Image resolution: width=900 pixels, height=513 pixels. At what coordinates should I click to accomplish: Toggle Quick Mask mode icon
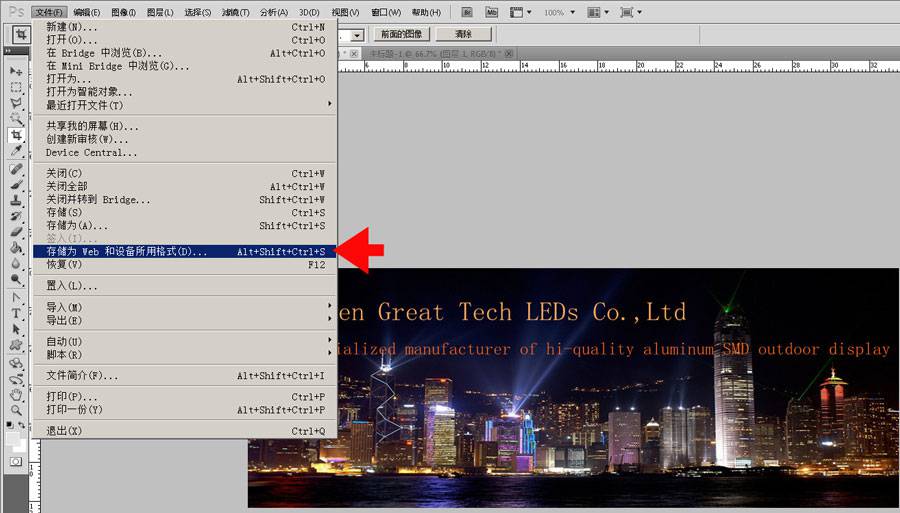coord(16,462)
